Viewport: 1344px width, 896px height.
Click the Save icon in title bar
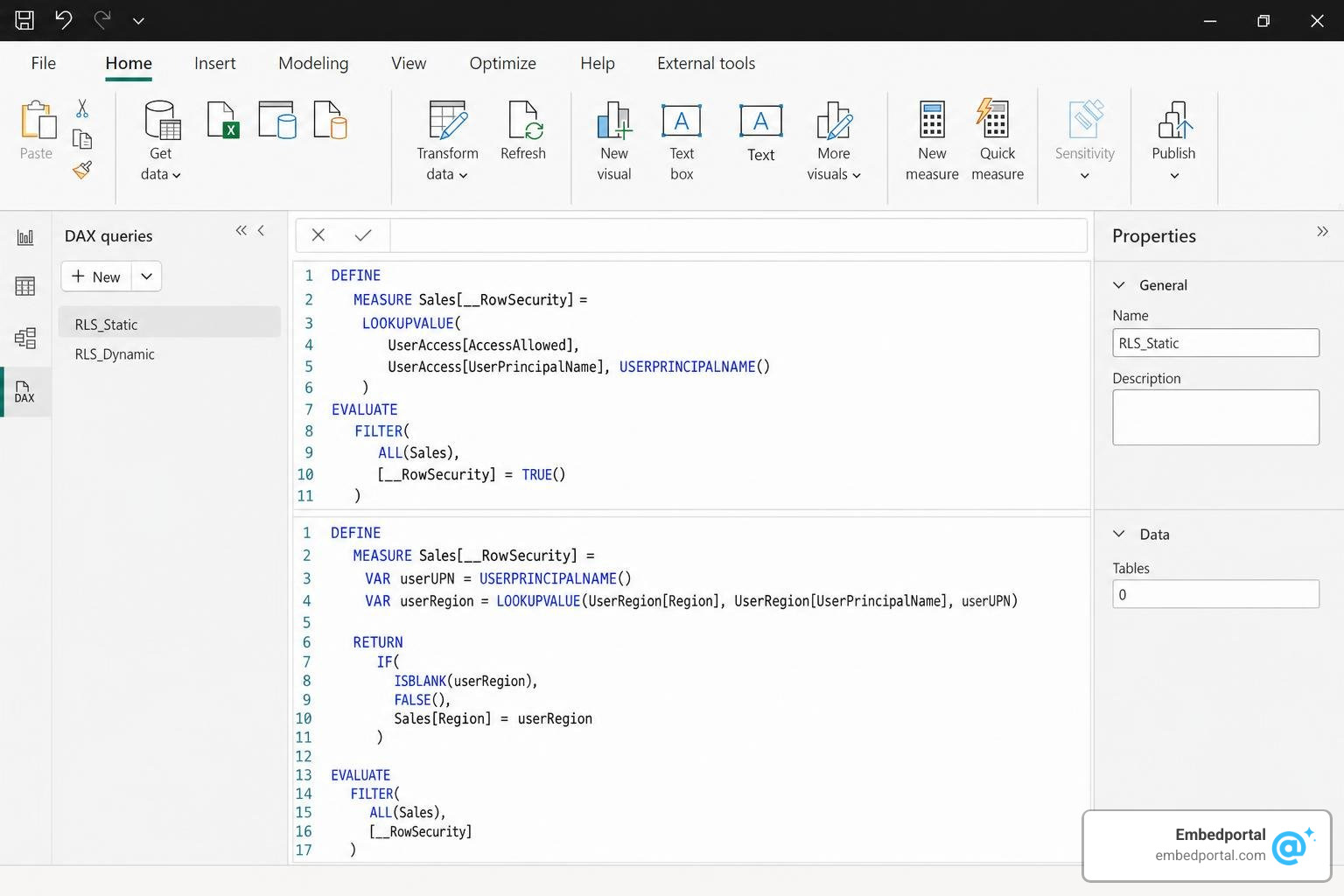24,19
